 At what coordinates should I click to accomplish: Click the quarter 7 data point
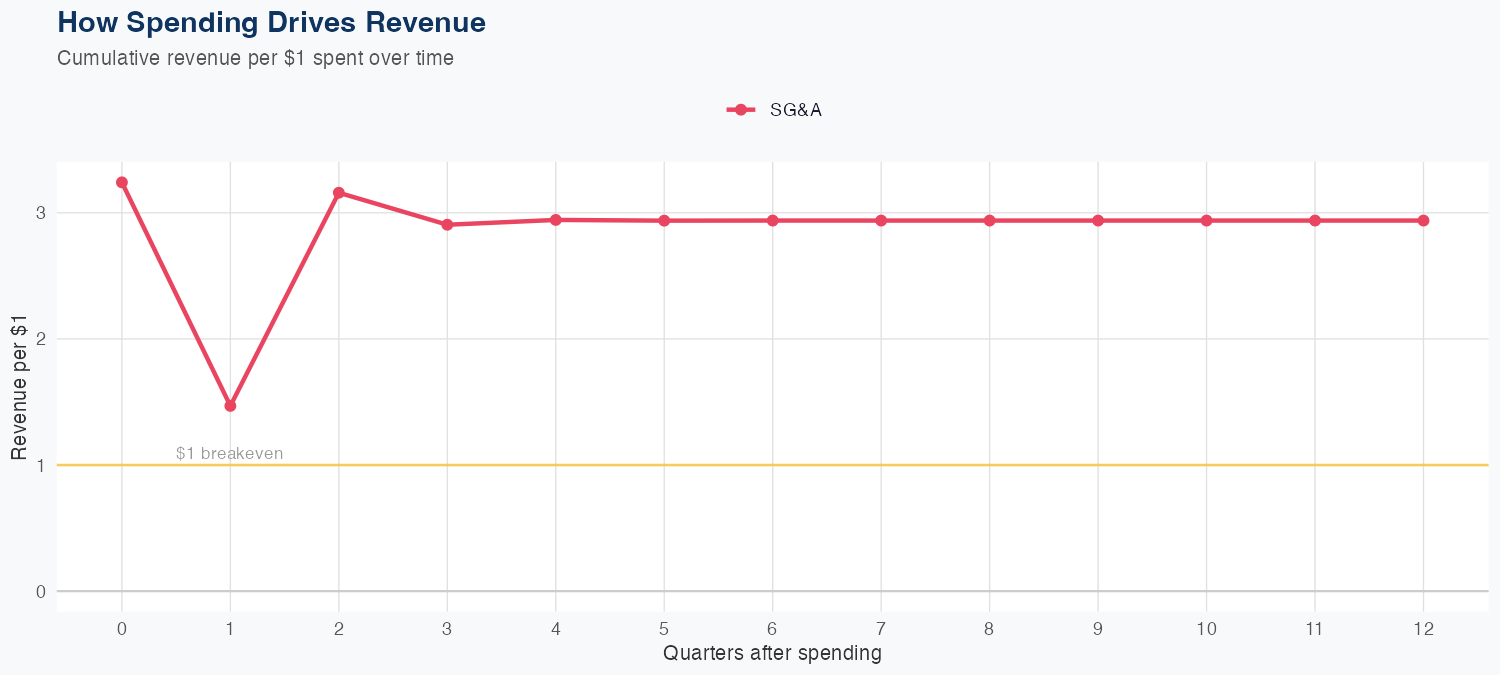pyautogui.click(x=881, y=221)
